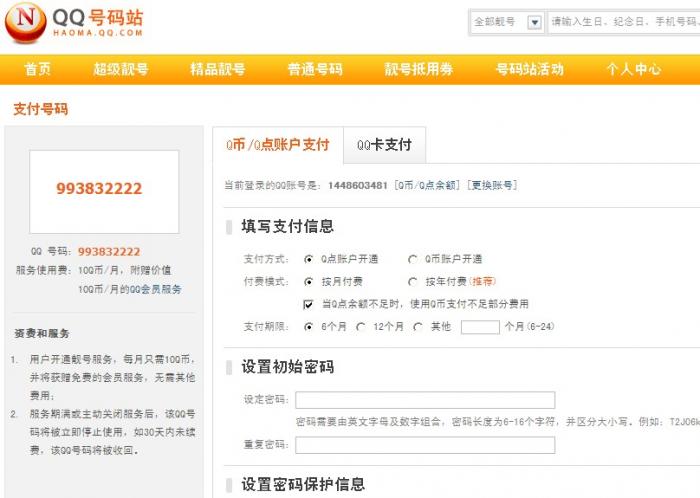Screen dimensions: 700x498
Task: Click the 设置密码保护信息 section heading
Action: click(x=303, y=484)
